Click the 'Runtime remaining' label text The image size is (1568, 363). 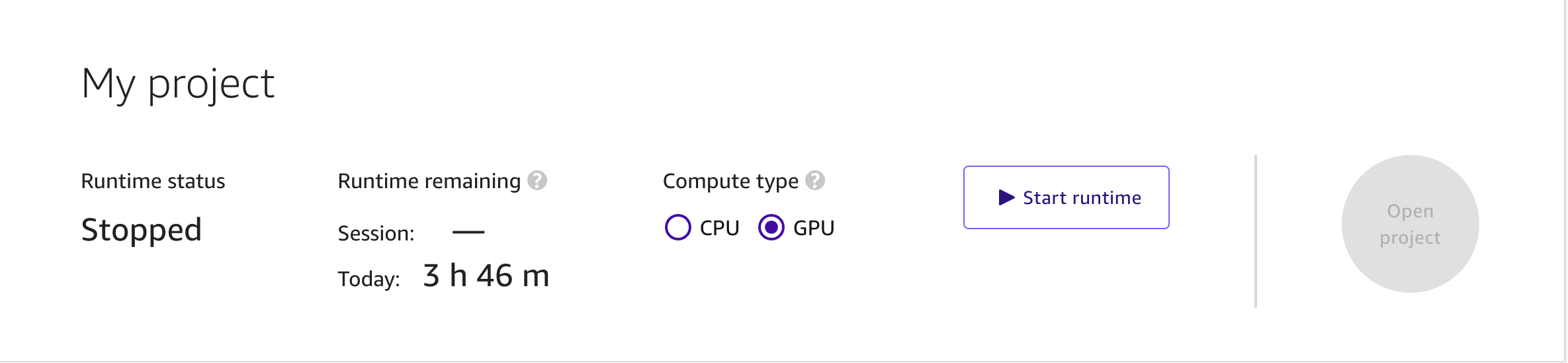pyautogui.click(x=429, y=181)
